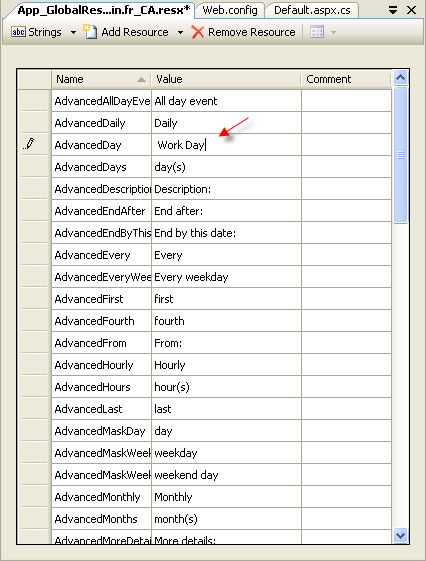Click the Strings category icon
Screen dimensions: 426x561
point(18,32)
